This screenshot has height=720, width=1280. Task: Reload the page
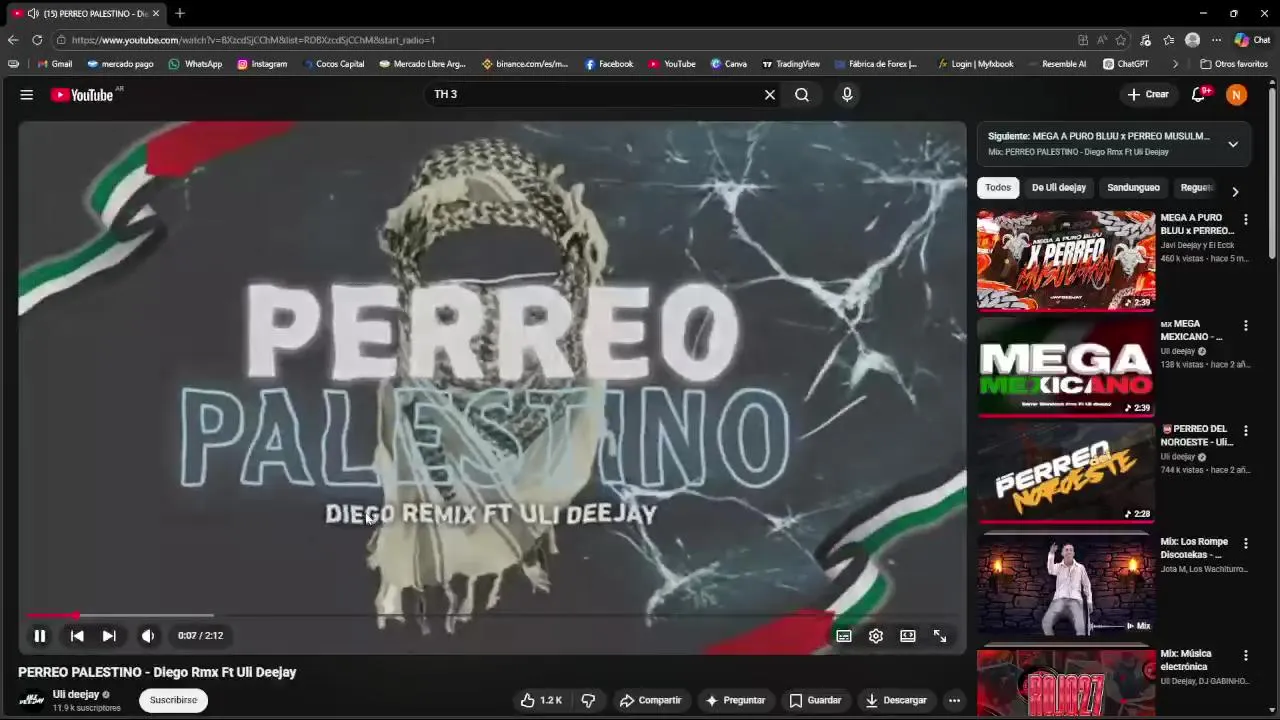37,40
